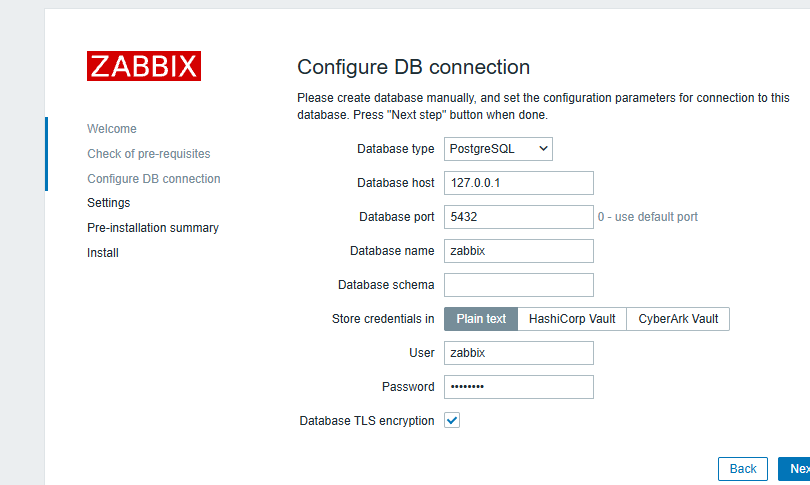Select HashiCorp Vault credentials storage

[572, 319]
